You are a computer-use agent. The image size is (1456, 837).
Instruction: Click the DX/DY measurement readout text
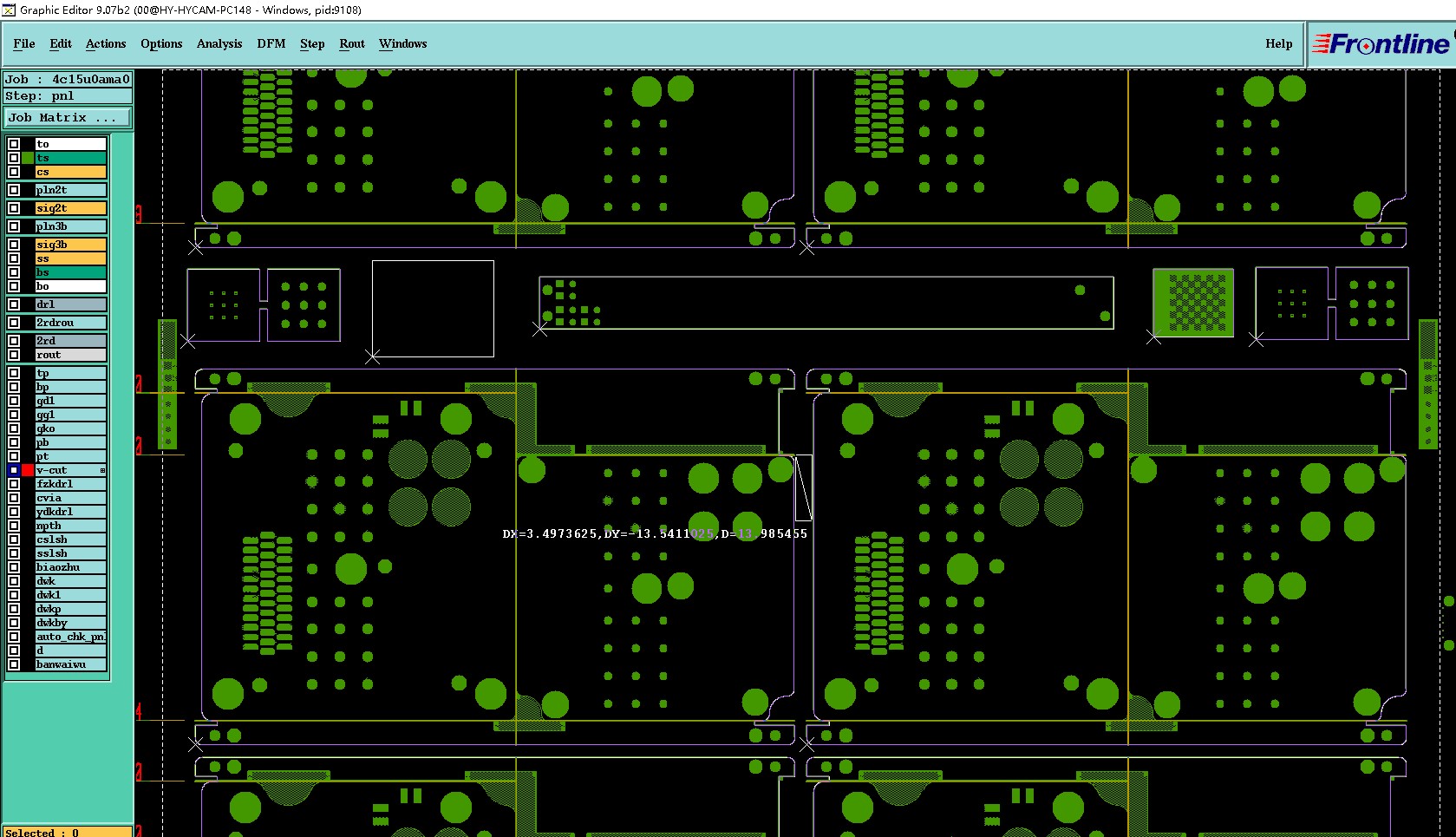pyautogui.click(x=655, y=533)
